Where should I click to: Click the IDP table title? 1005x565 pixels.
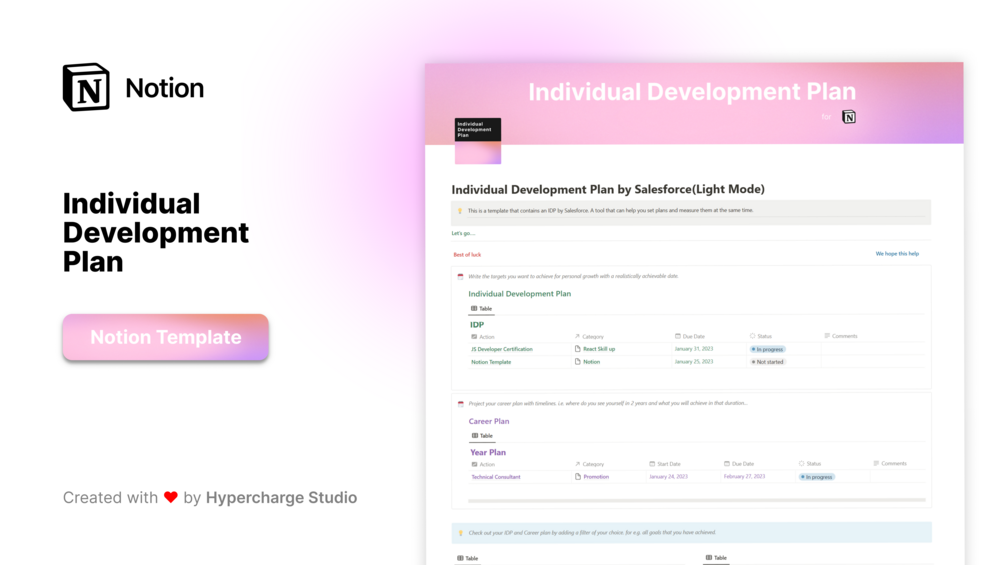click(x=477, y=325)
